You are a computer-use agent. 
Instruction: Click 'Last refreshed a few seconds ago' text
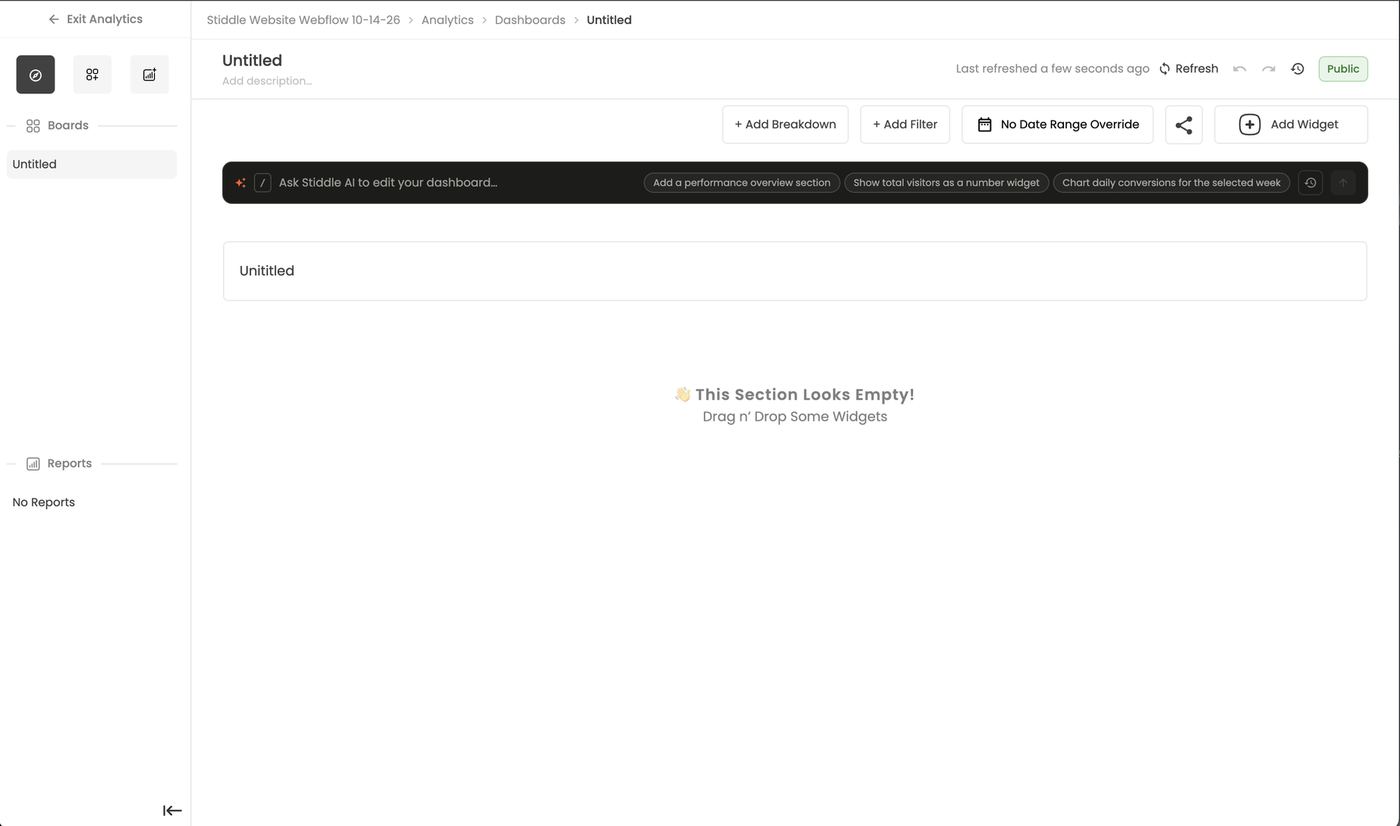click(1052, 69)
